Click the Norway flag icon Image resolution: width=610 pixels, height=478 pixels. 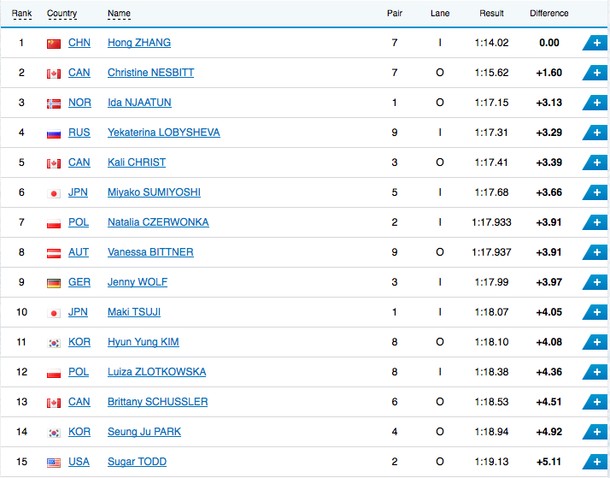(x=54, y=103)
